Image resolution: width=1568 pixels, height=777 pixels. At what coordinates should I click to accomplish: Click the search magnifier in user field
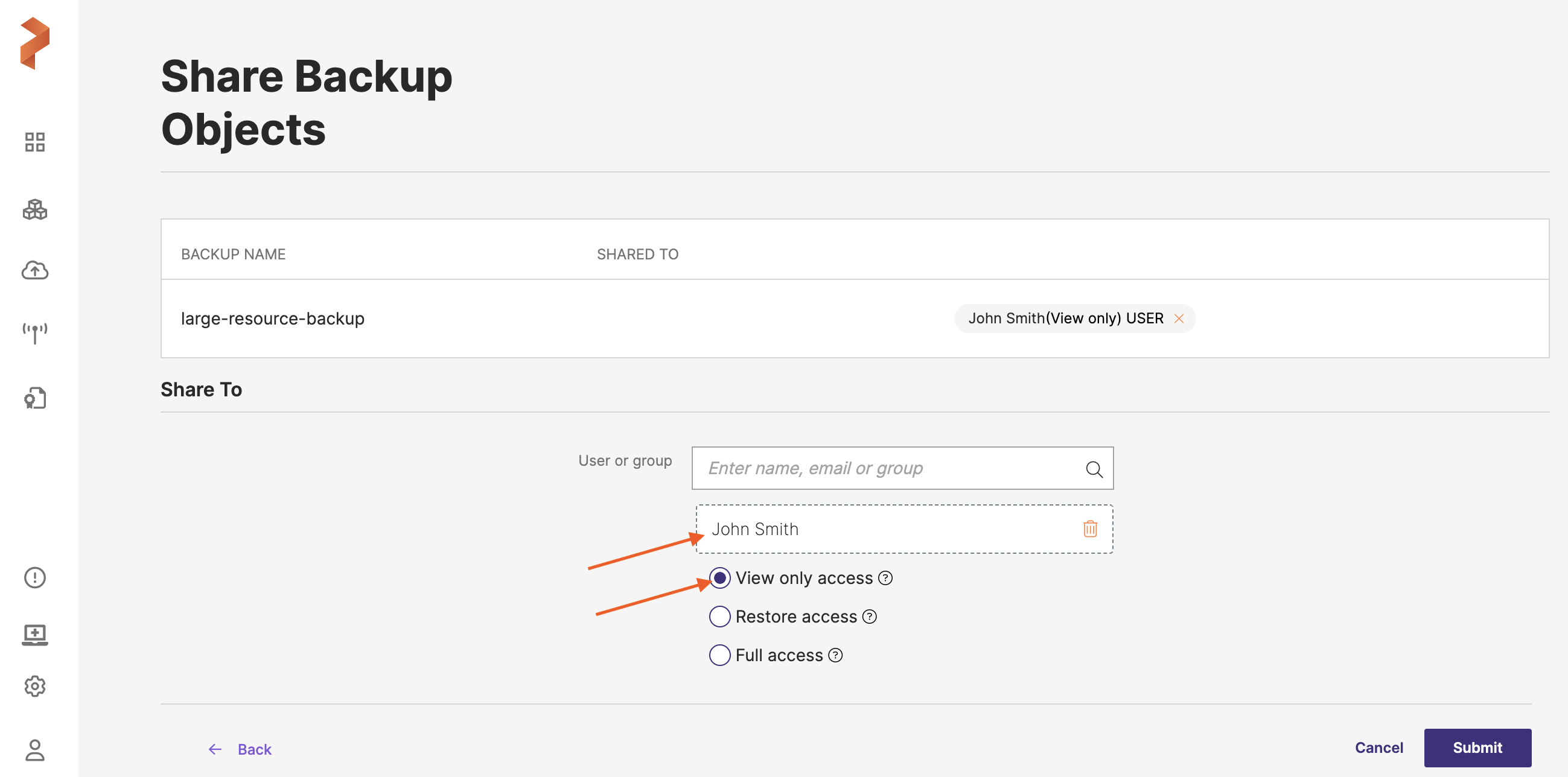pos(1094,469)
